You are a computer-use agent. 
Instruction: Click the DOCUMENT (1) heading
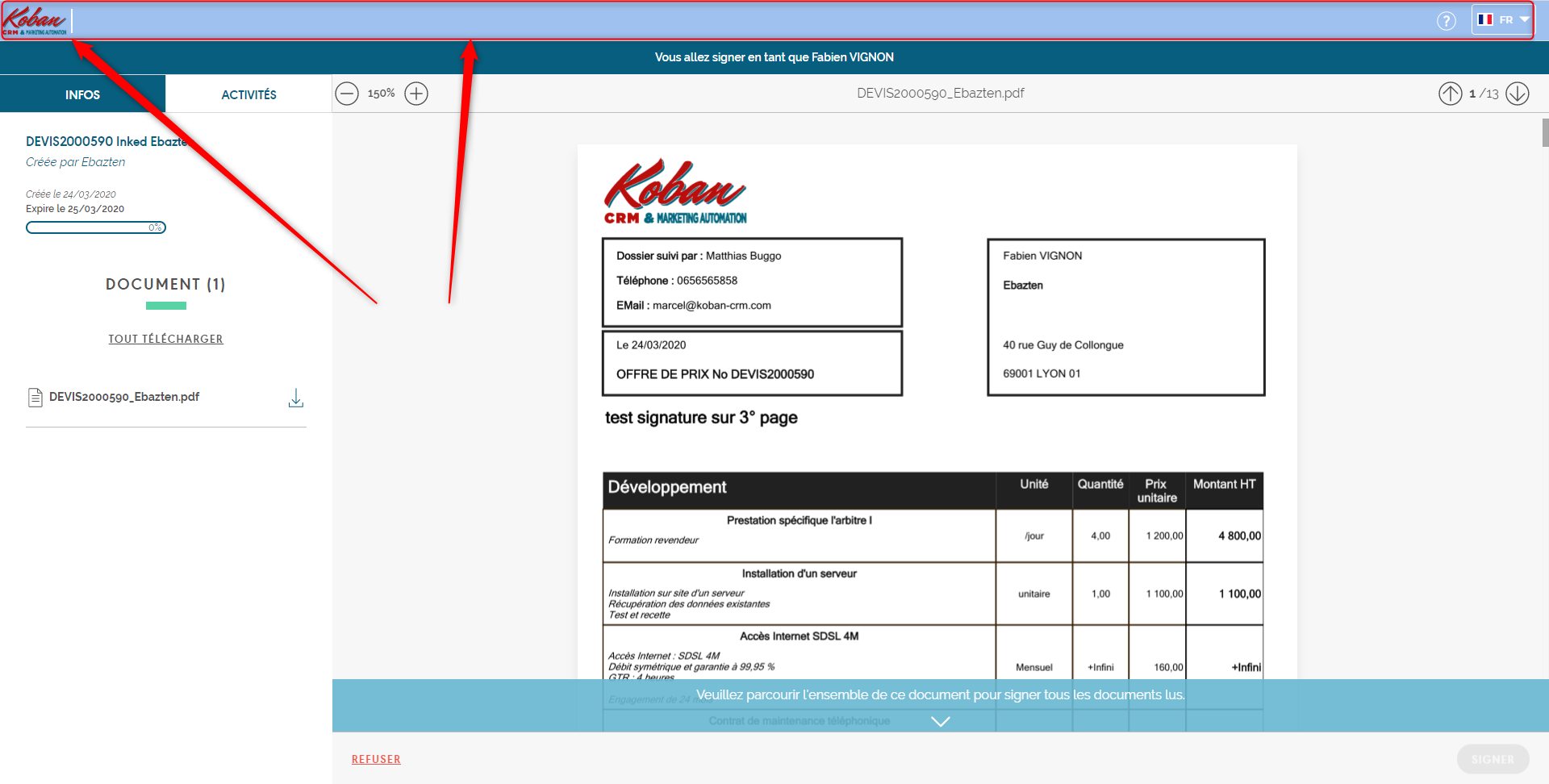click(x=165, y=284)
